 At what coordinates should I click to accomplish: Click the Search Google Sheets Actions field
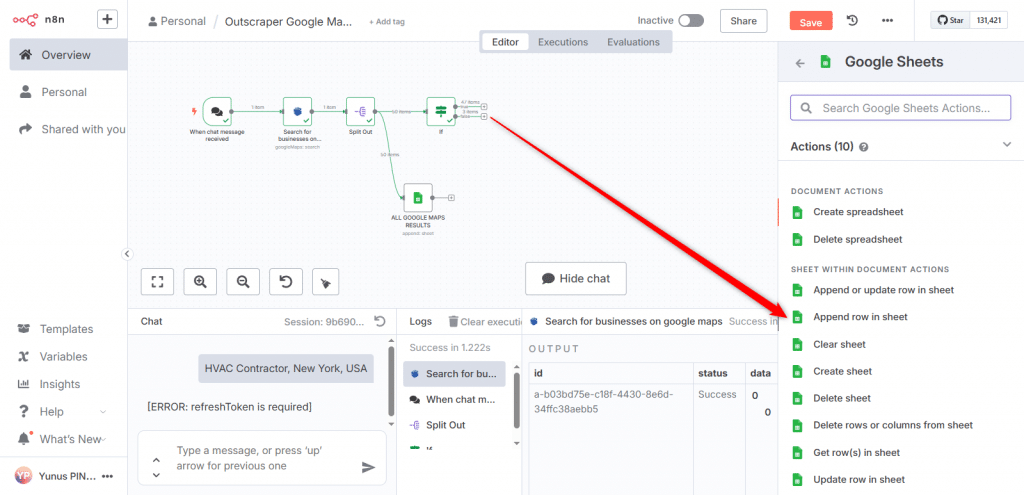coord(901,108)
